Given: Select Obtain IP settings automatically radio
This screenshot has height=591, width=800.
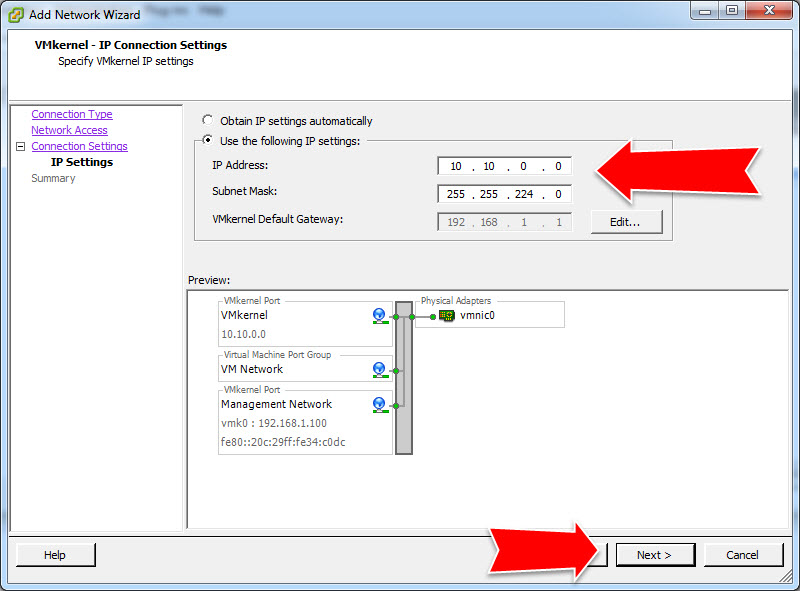Looking at the screenshot, I should click(207, 120).
